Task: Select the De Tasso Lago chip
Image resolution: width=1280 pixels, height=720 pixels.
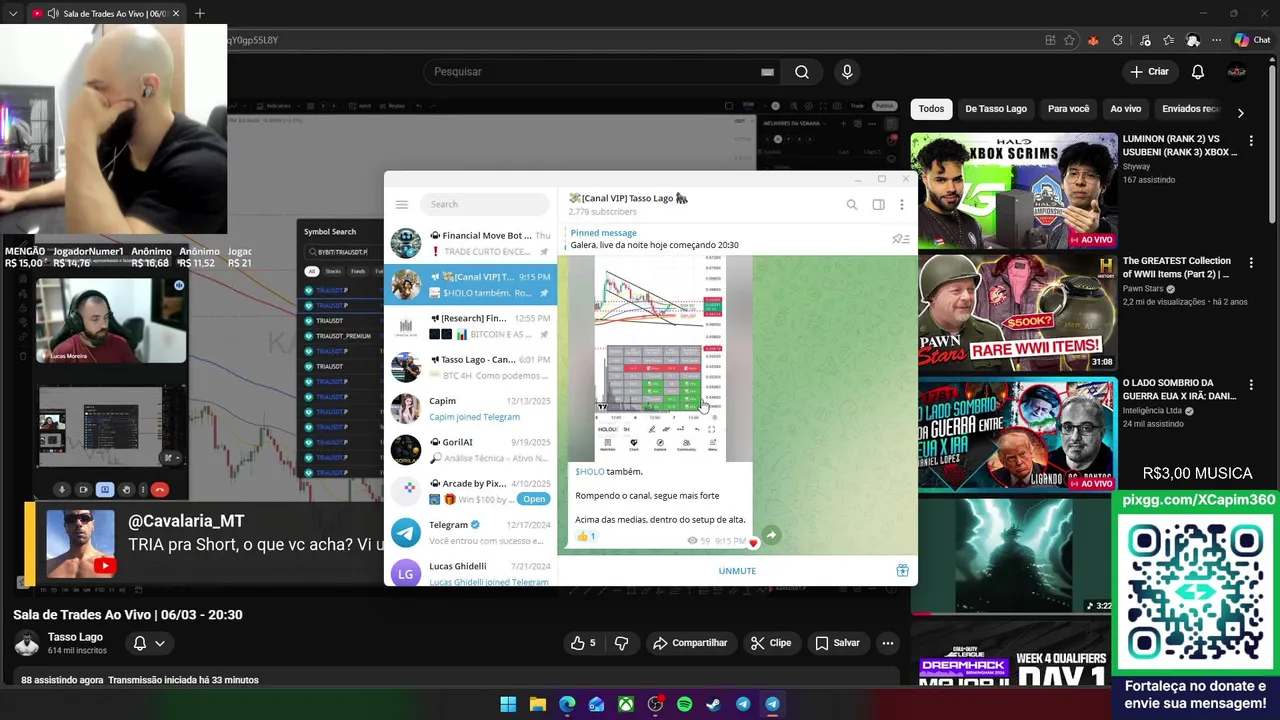Action: click(995, 109)
